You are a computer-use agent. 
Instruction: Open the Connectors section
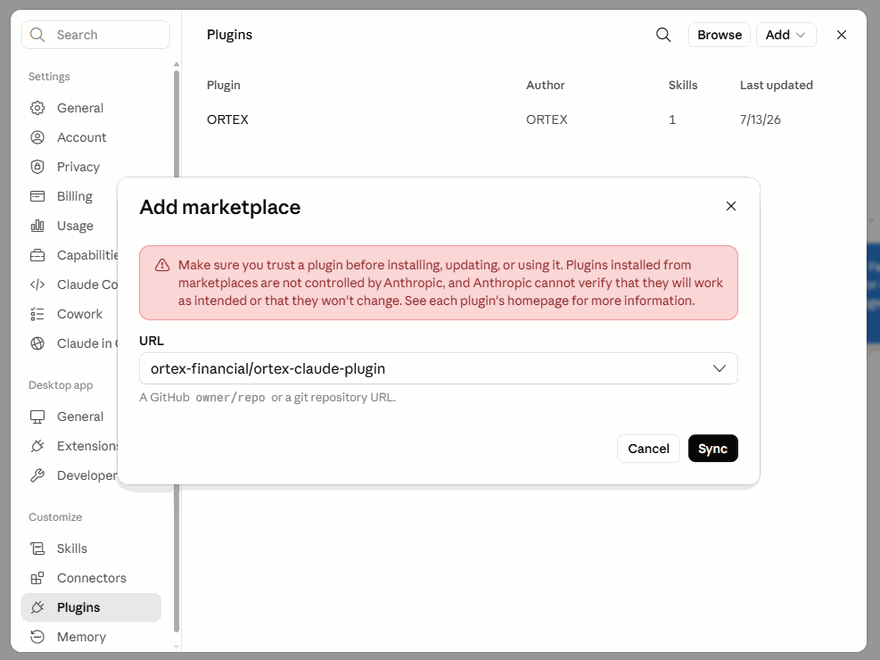(91, 578)
